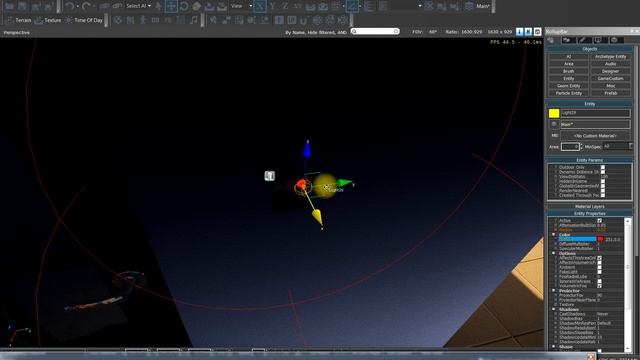Click the Redo arrow icon
640x360 pixels.
click(x=86, y=6)
